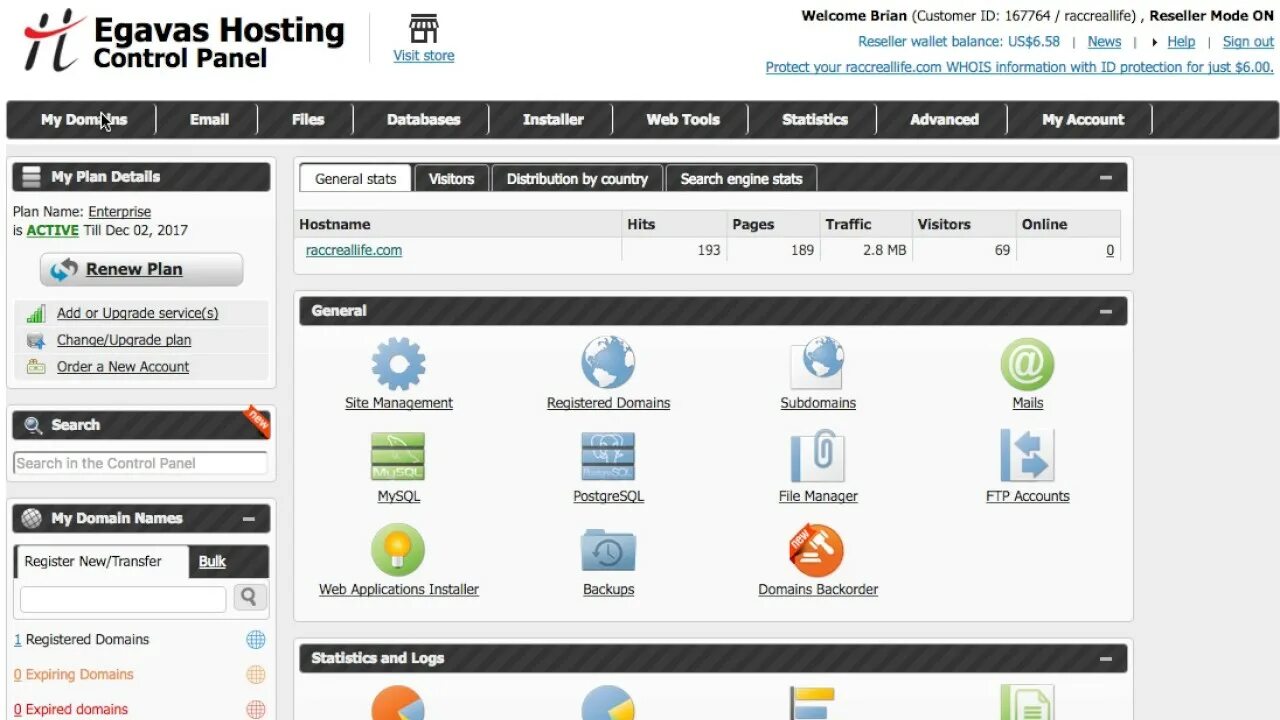Image resolution: width=1280 pixels, height=720 pixels.
Task: Click the Hits value 193
Action: click(x=709, y=251)
